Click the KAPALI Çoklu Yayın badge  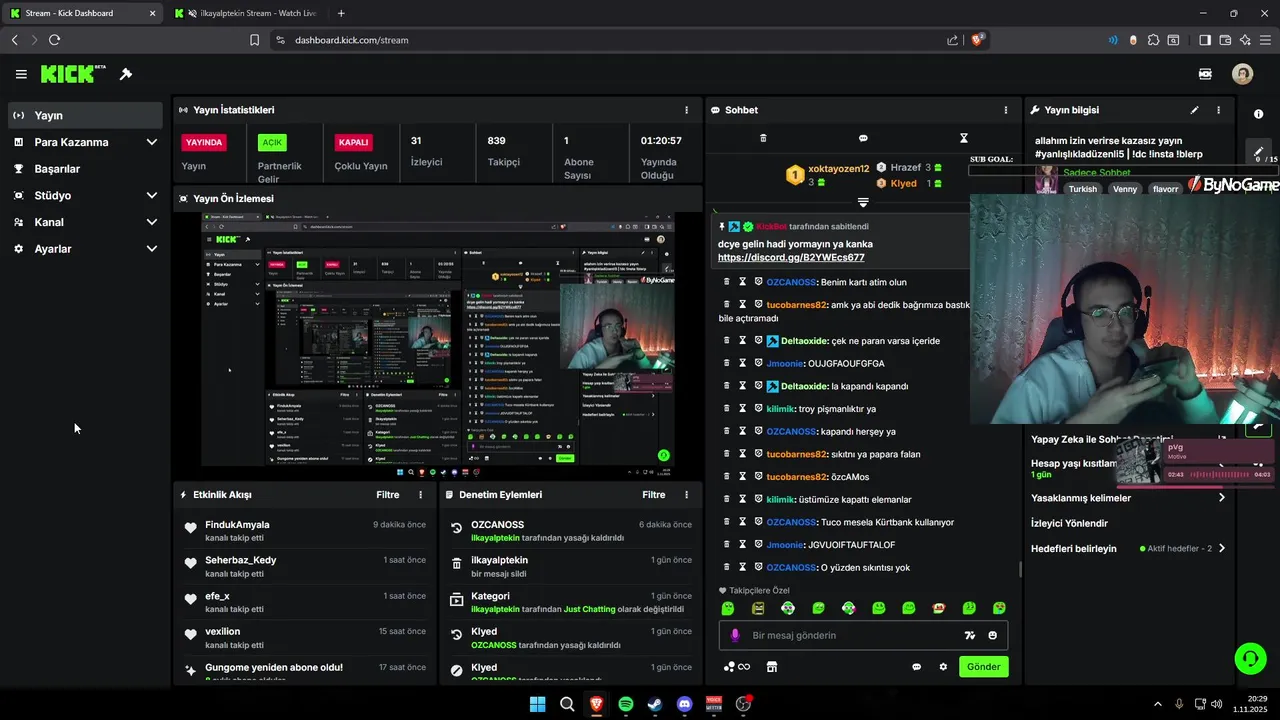pos(353,142)
